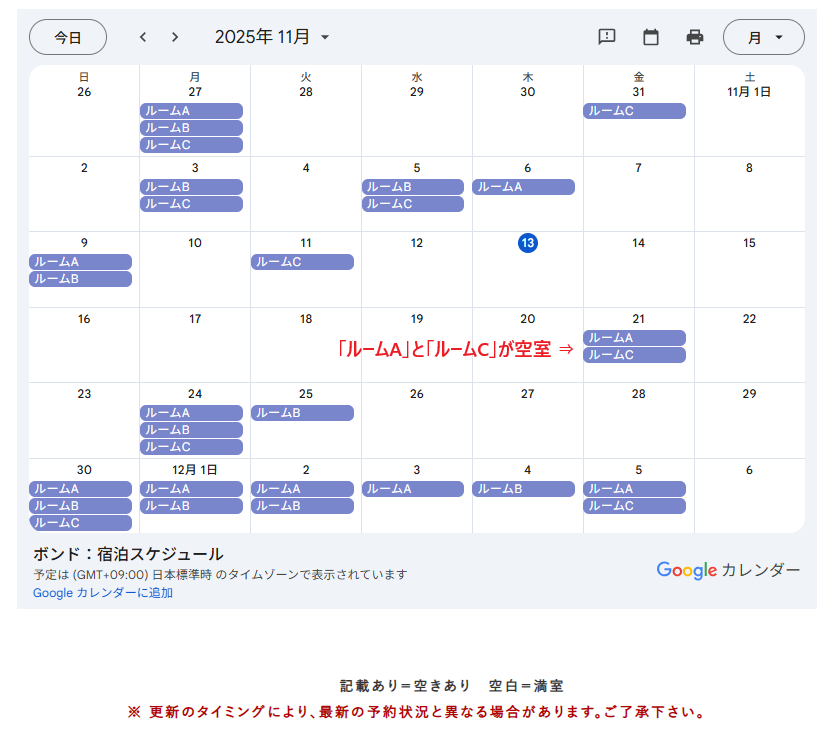This screenshot has width=832, height=729.
Task: Click the print icon
Action: coord(695,37)
